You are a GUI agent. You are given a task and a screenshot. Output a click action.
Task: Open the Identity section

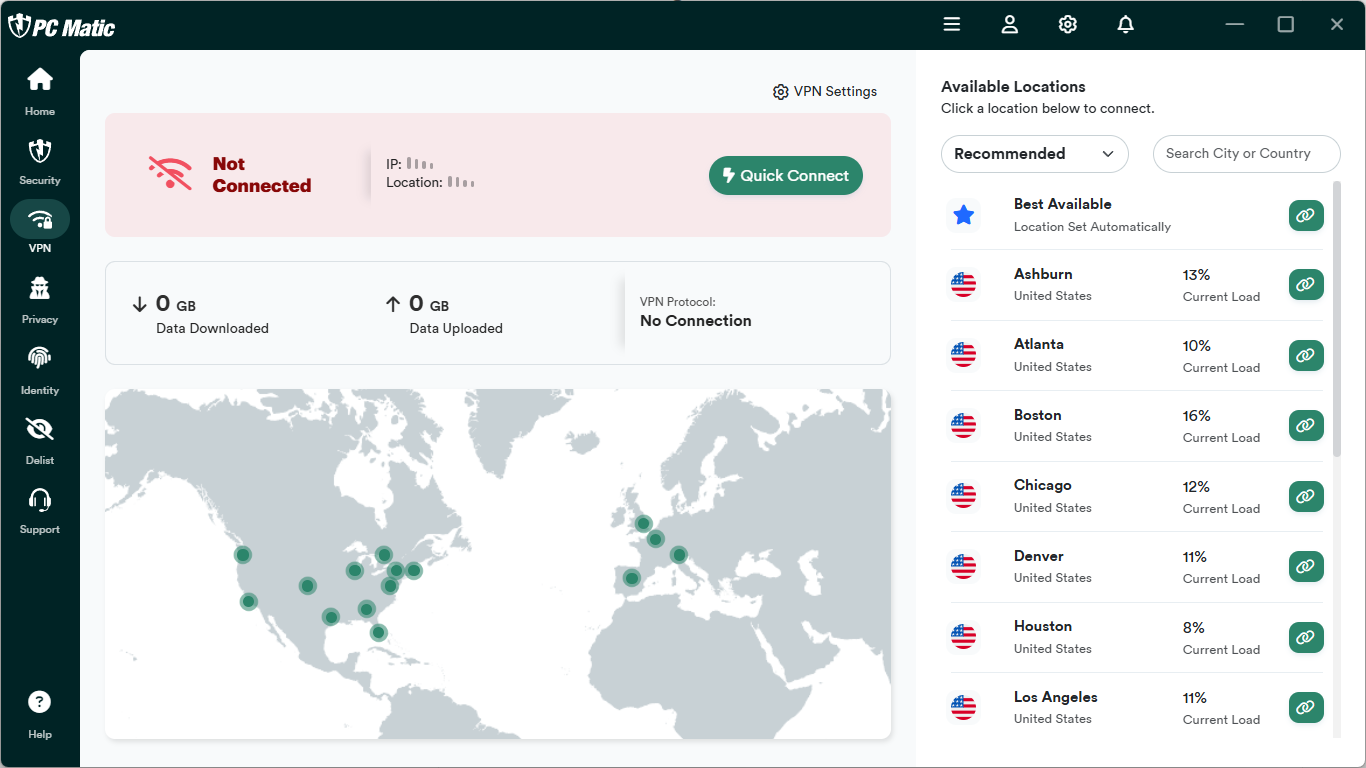40,370
